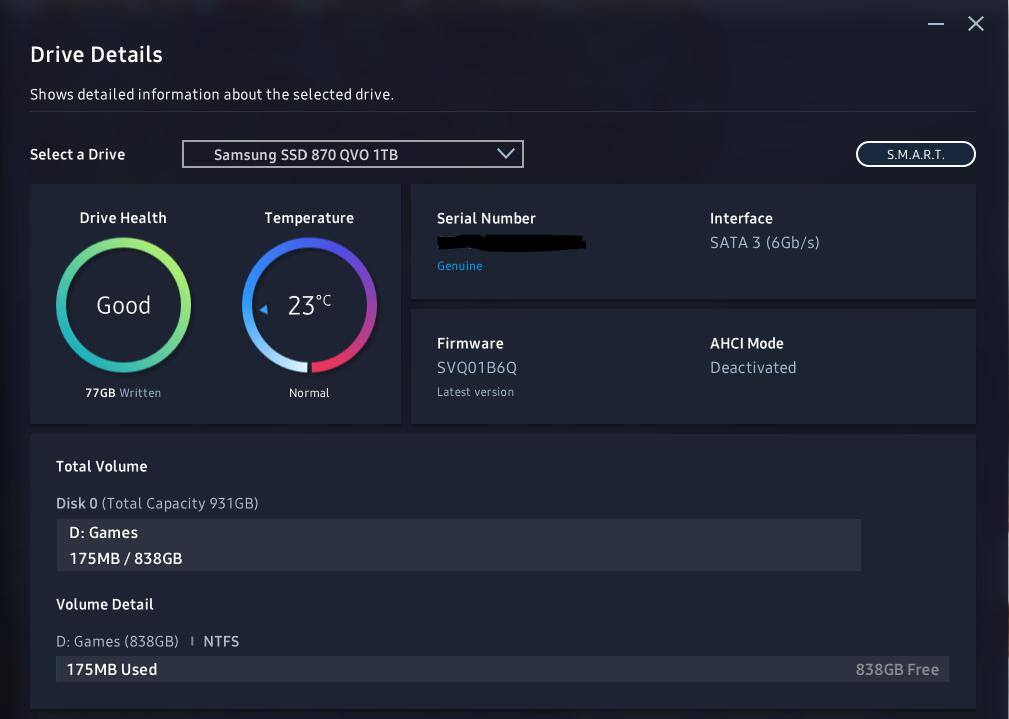Minimize the Drive Details window
Image resolution: width=1009 pixels, height=719 pixels.
[936, 24]
